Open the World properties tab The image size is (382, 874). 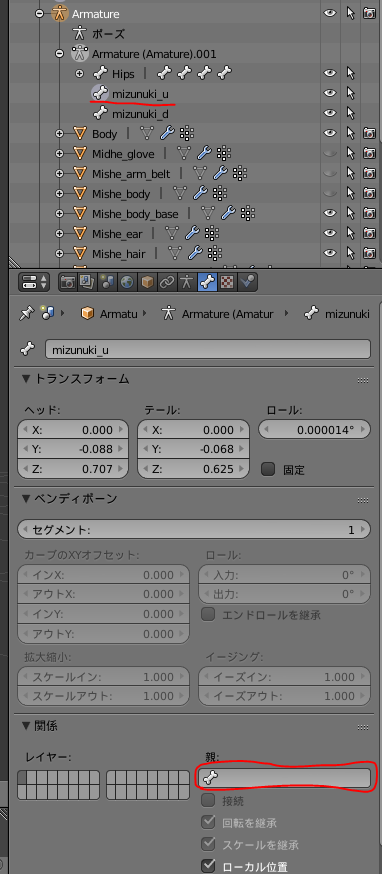[126, 282]
